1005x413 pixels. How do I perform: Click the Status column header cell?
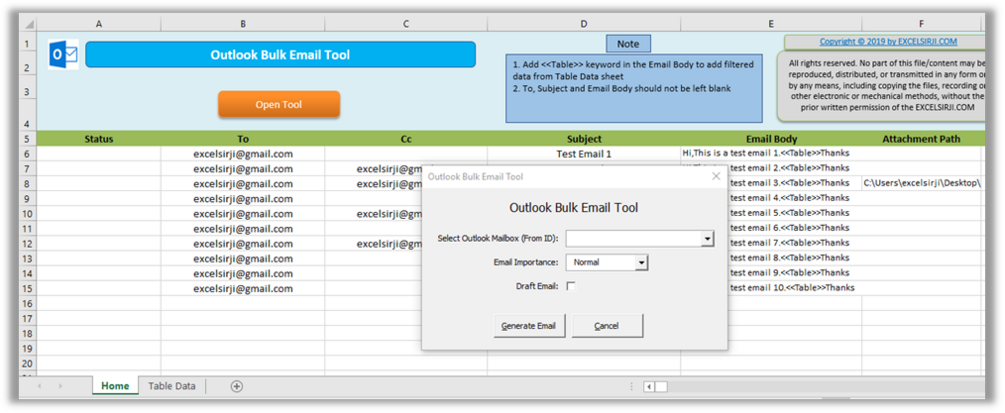click(x=99, y=139)
